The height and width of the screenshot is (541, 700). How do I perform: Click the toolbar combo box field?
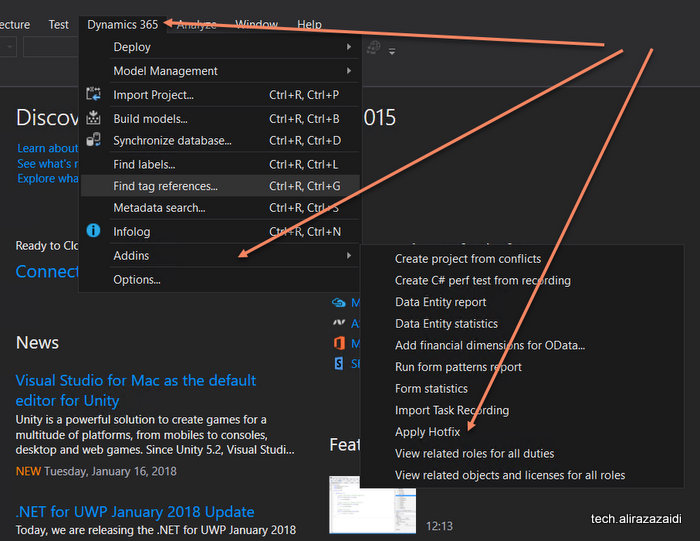51,47
